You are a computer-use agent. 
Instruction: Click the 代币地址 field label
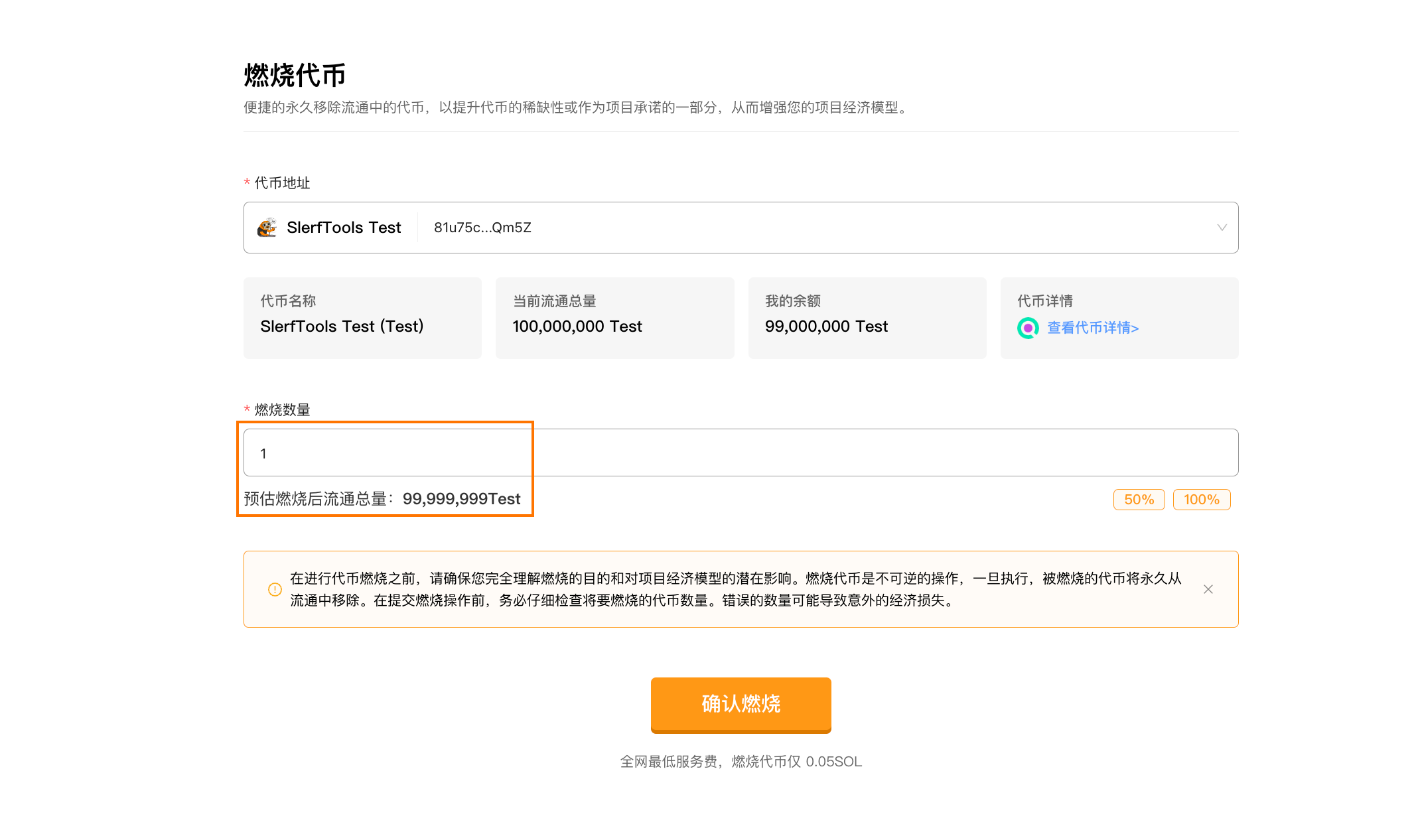(282, 183)
